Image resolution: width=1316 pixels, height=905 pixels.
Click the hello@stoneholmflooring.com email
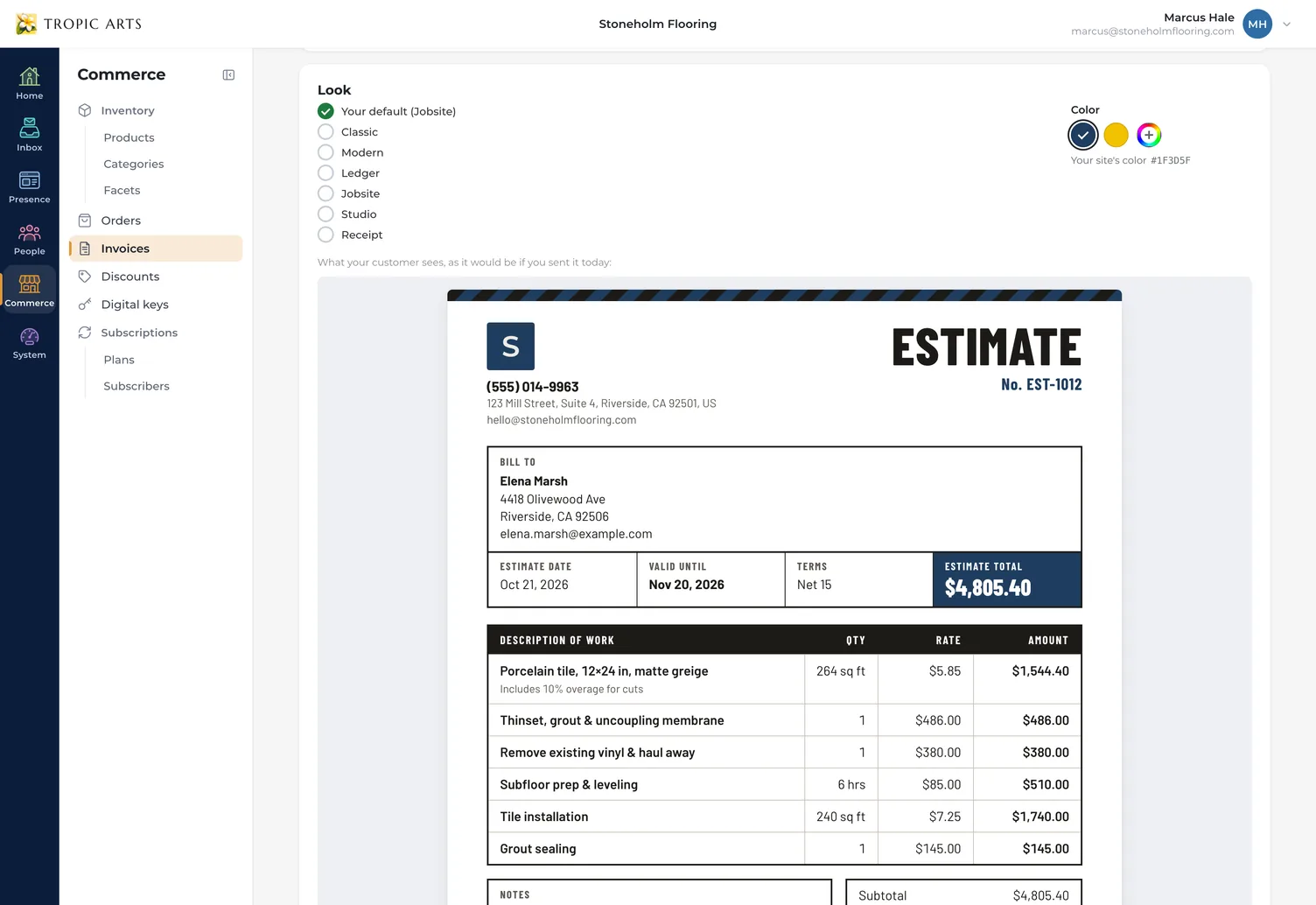(x=562, y=420)
